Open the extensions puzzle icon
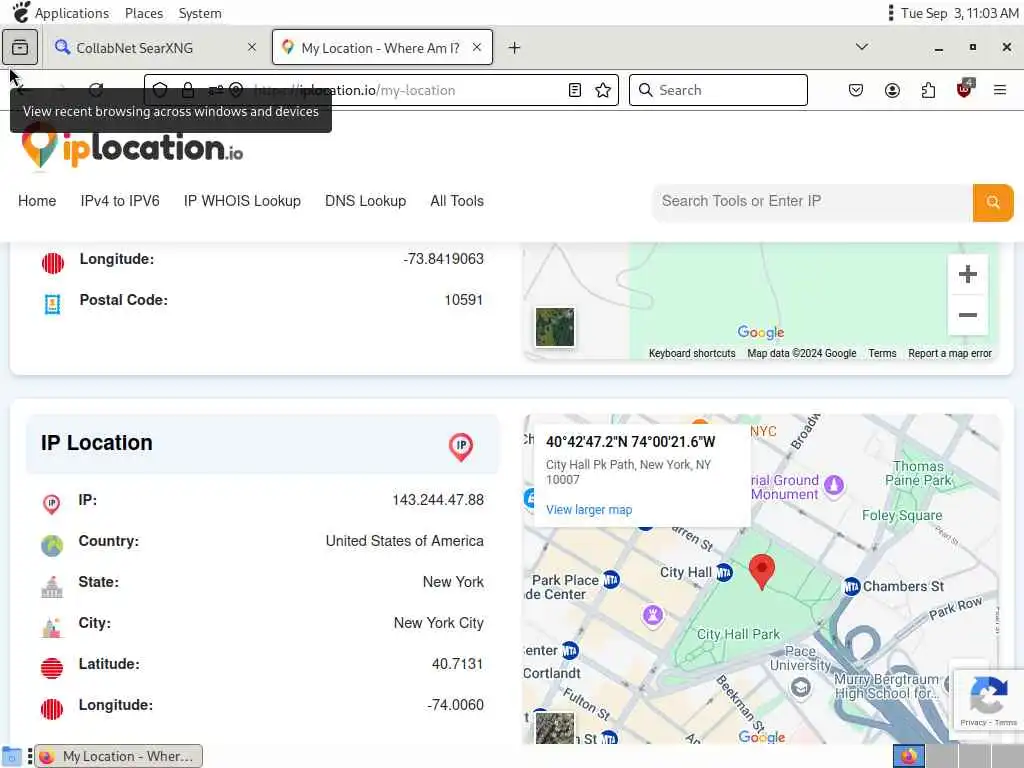This screenshot has height=768, width=1024. 928,90
